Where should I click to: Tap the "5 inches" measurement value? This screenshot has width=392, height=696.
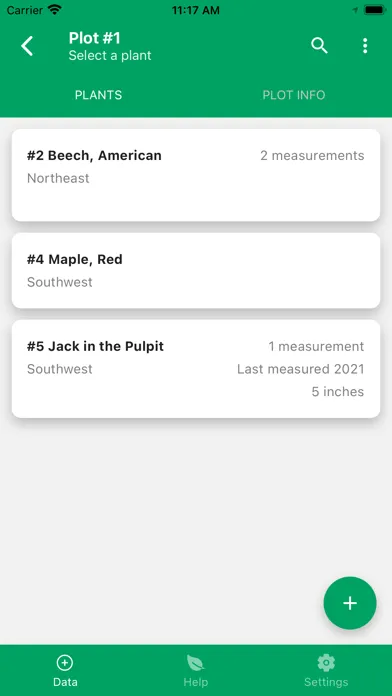click(x=338, y=392)
